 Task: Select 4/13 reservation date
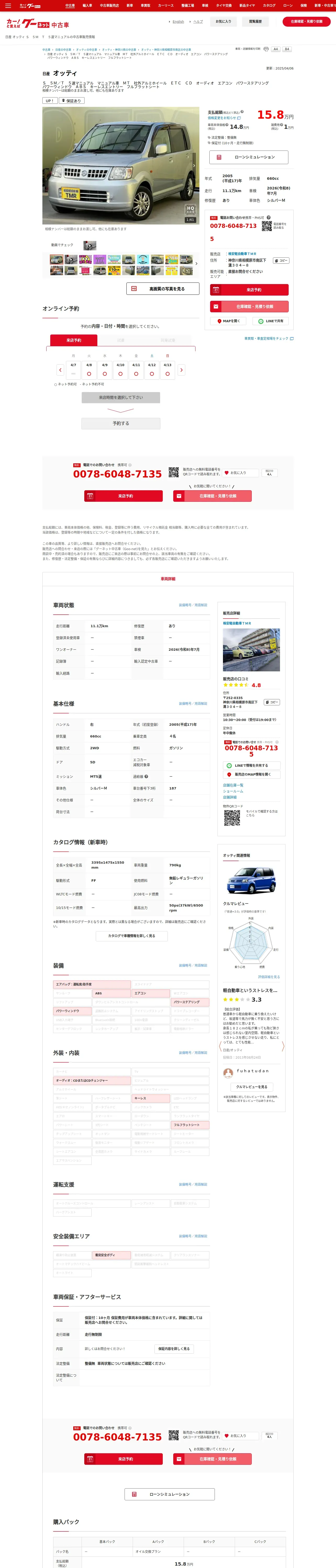click(x=167, y=370)
